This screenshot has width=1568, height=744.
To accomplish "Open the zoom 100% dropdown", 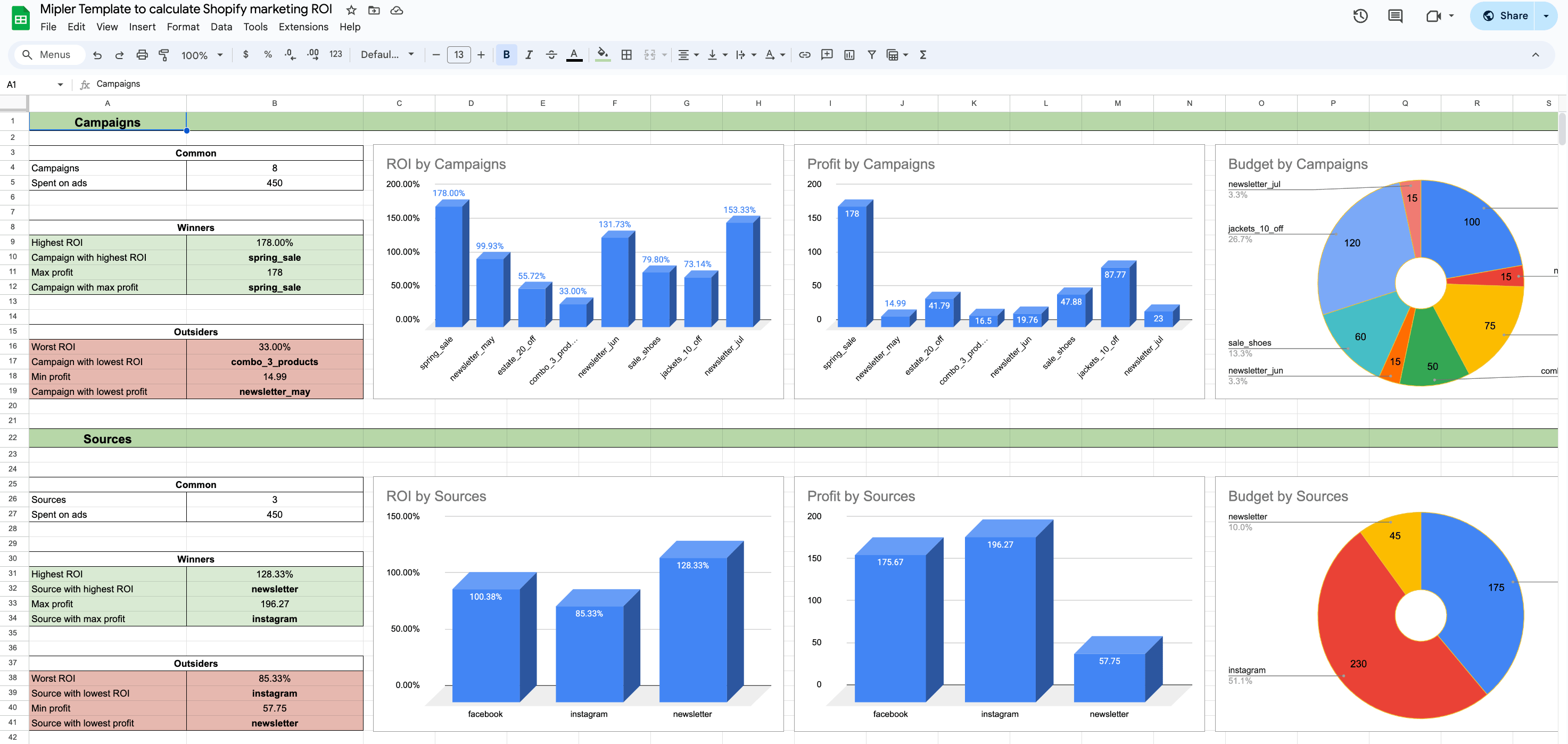I will (202, 55).
